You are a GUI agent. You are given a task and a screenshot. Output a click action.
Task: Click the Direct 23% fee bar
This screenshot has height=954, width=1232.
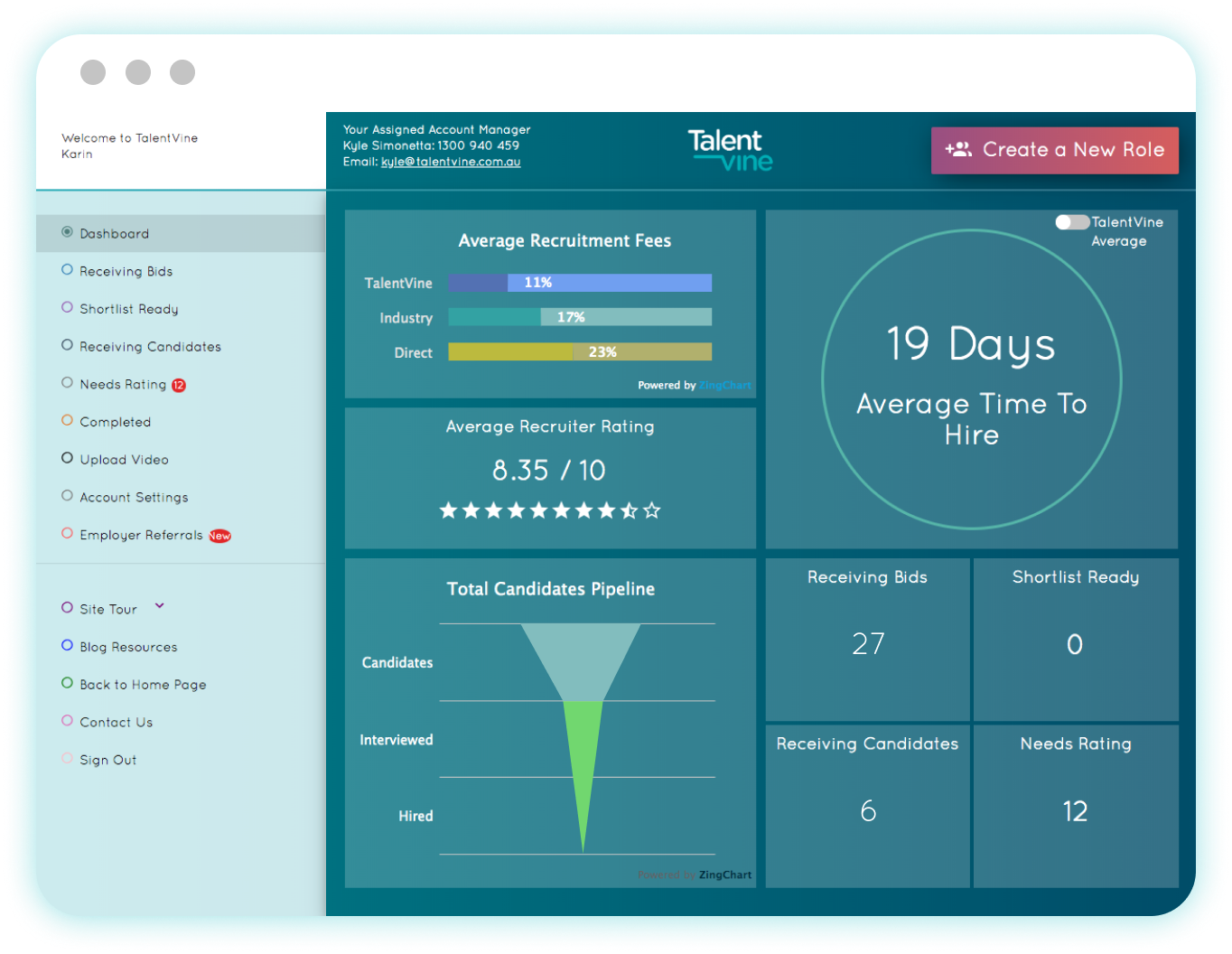tap(580, 352)
